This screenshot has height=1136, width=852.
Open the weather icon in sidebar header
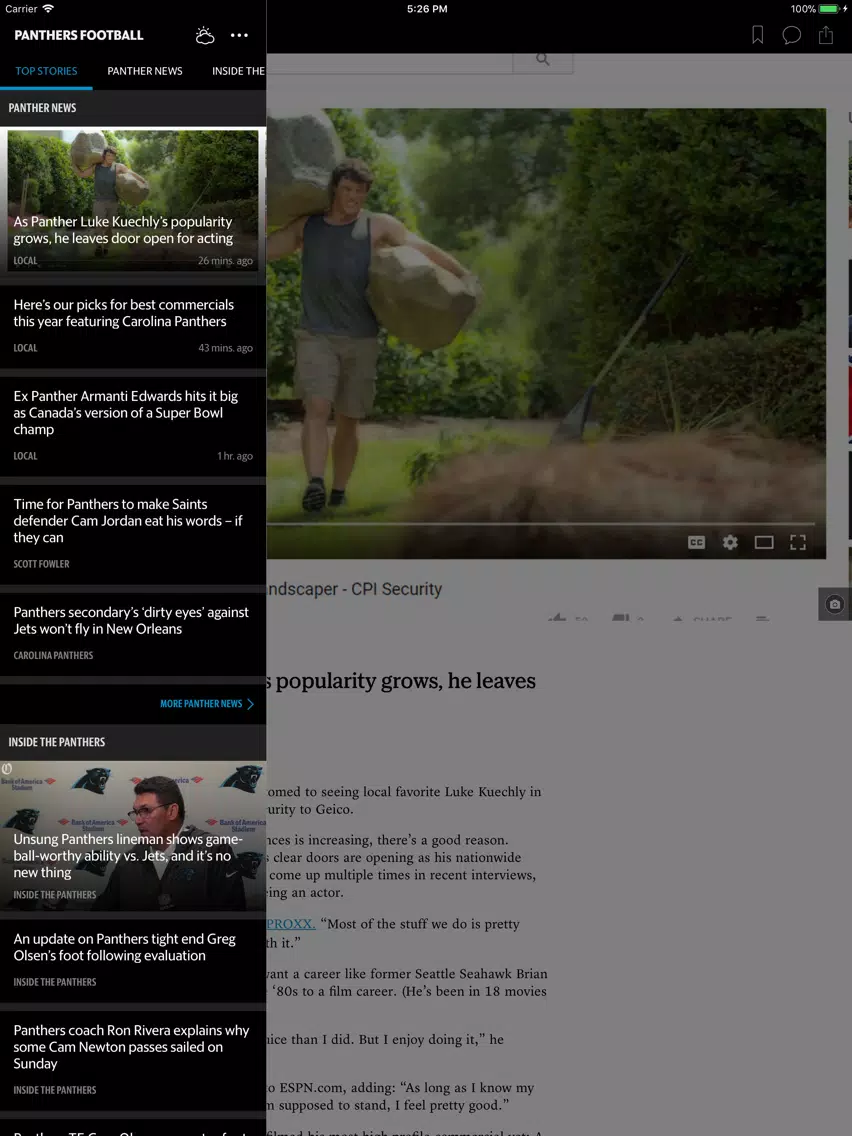[x=205, y=36]
